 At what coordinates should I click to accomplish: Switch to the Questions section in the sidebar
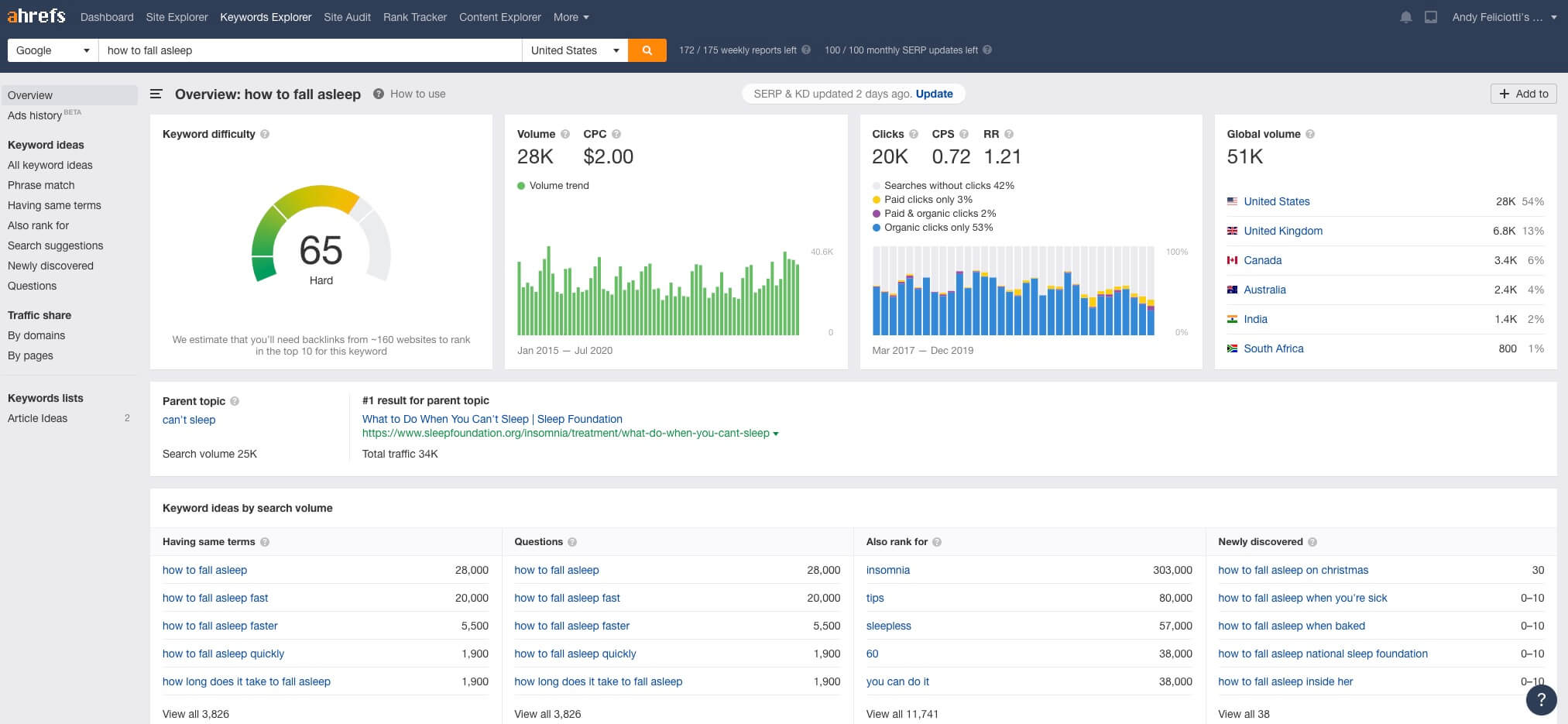pos(32,286)
